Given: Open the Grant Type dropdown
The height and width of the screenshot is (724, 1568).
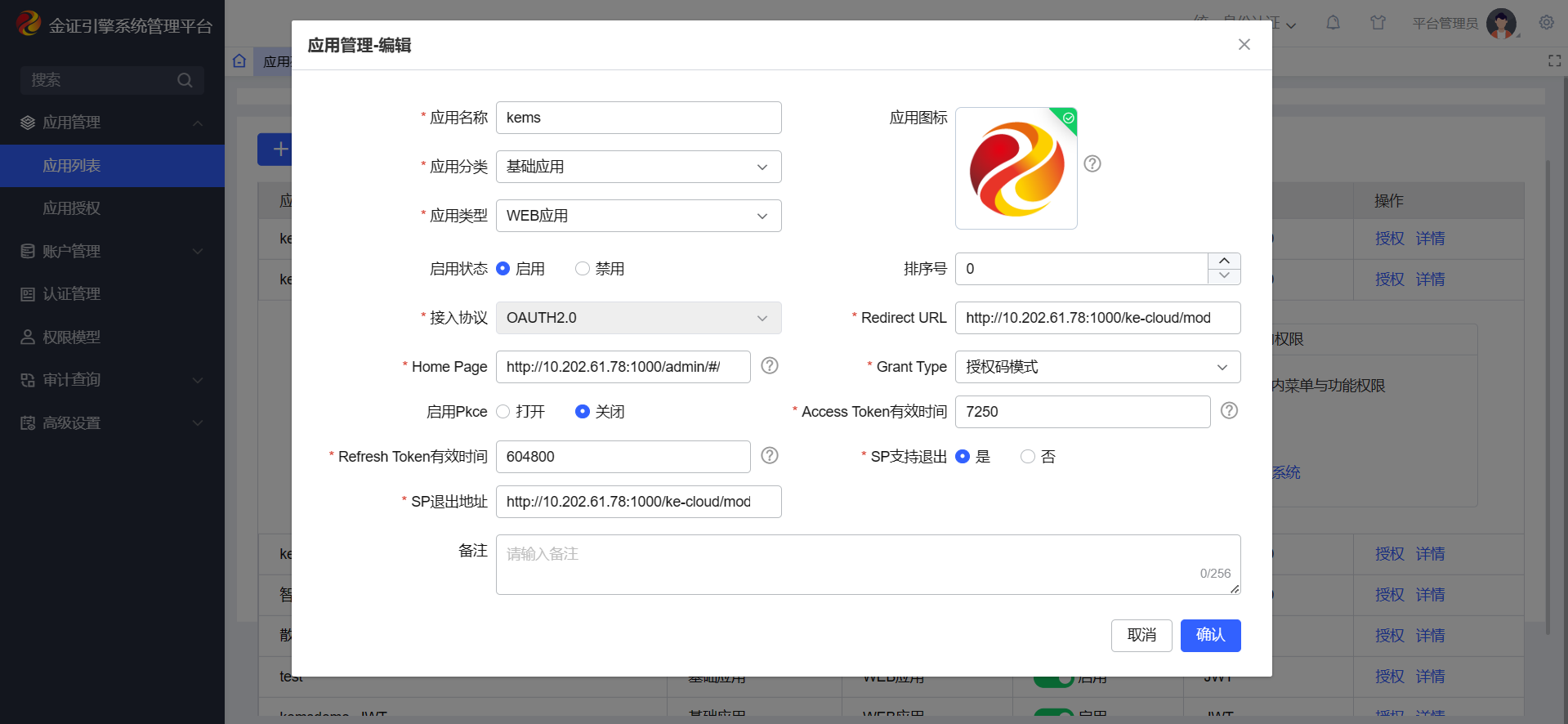Looking at the screenshot, I should [x=1098, y=367].
